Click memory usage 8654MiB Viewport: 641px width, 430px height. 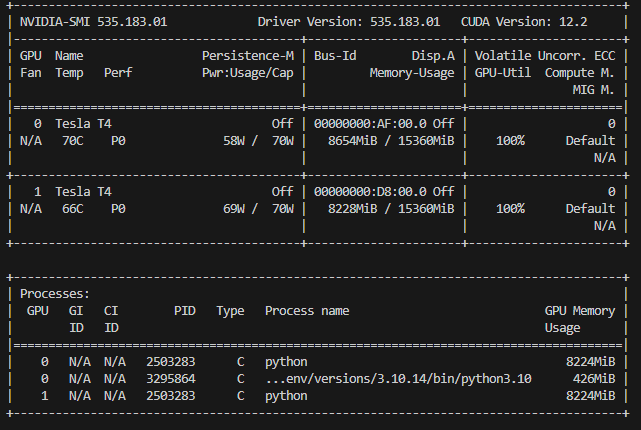(352, 141)
